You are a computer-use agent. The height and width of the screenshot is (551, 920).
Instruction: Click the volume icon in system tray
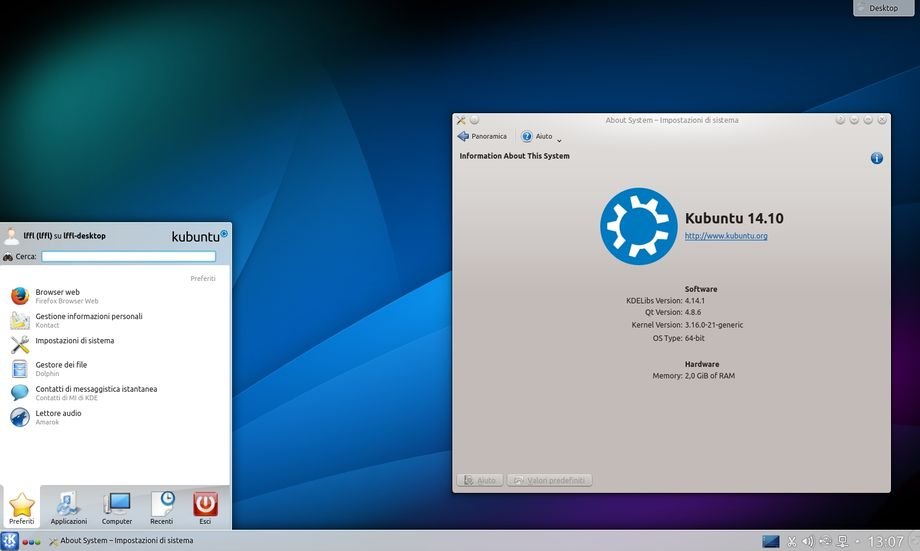807,541
